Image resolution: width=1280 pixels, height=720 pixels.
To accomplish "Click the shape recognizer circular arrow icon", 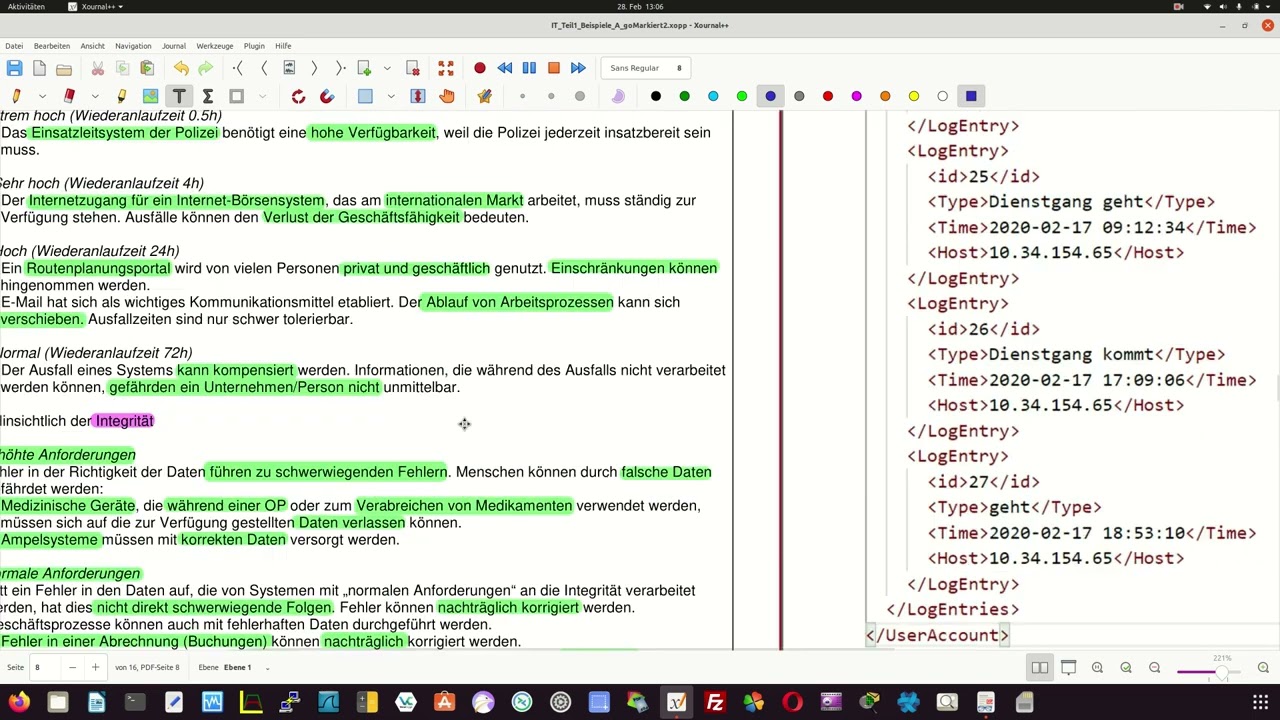I will click(x=298, y=96).
